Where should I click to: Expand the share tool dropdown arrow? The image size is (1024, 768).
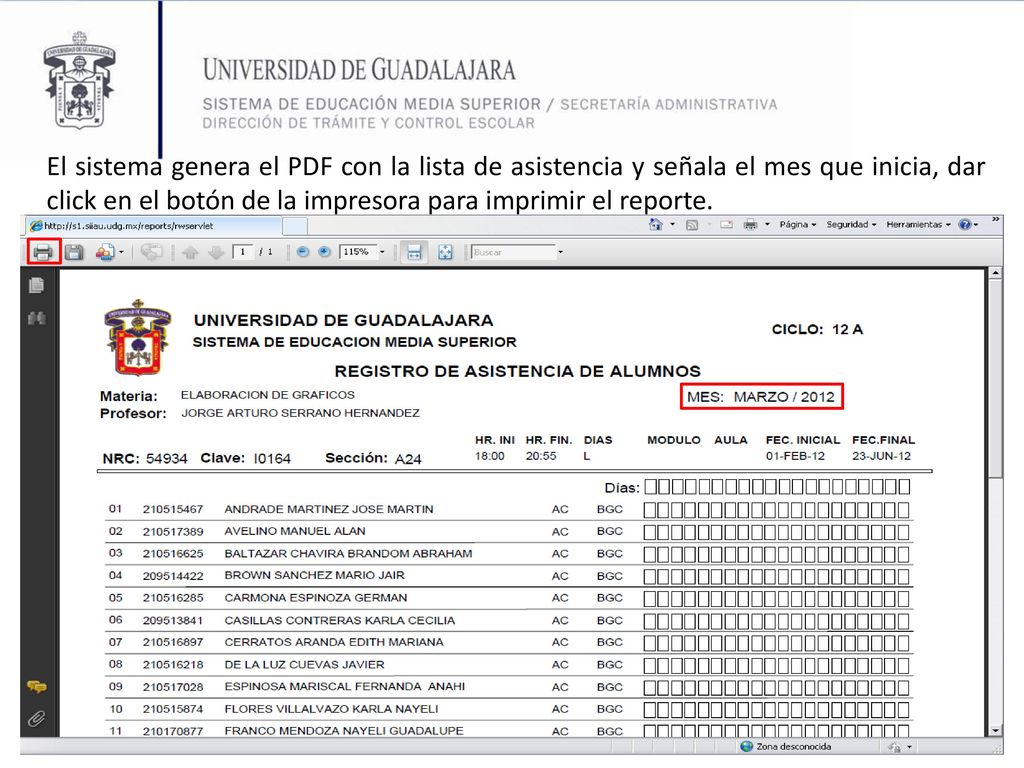pyautogui.click(x=121, y=253)
